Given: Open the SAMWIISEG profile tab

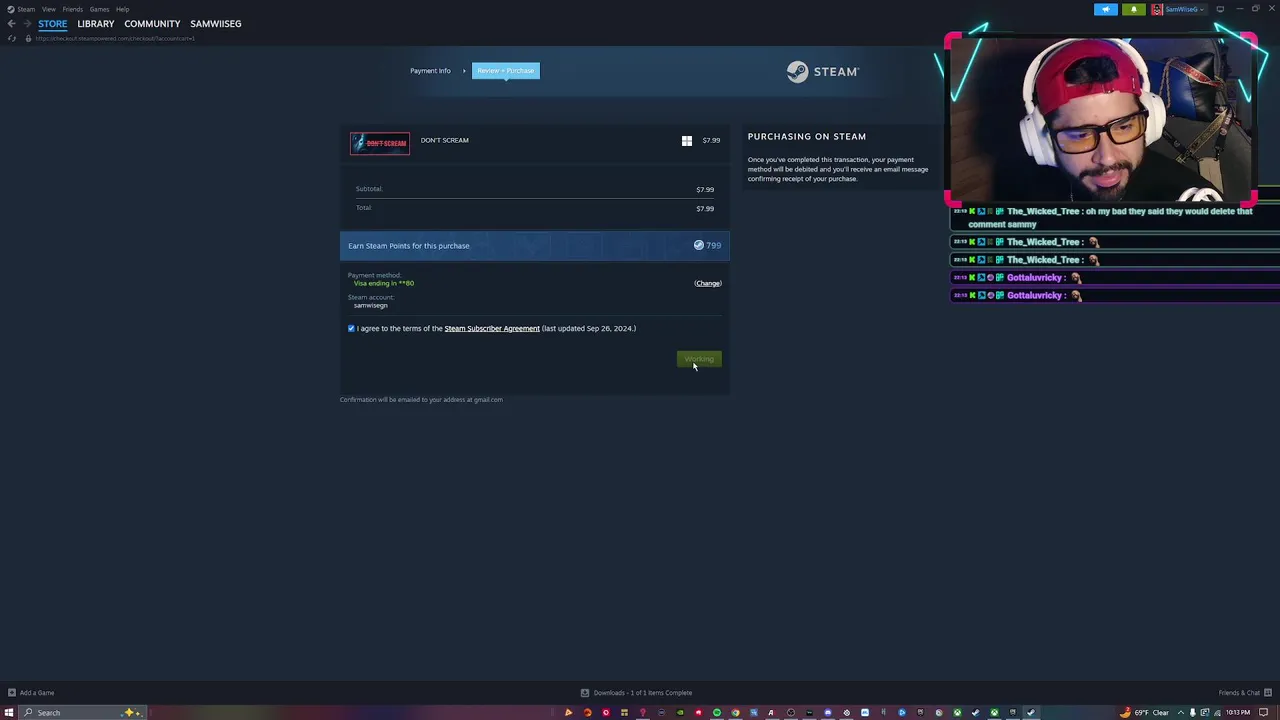Looking at the screenshot, I should 216,23.
